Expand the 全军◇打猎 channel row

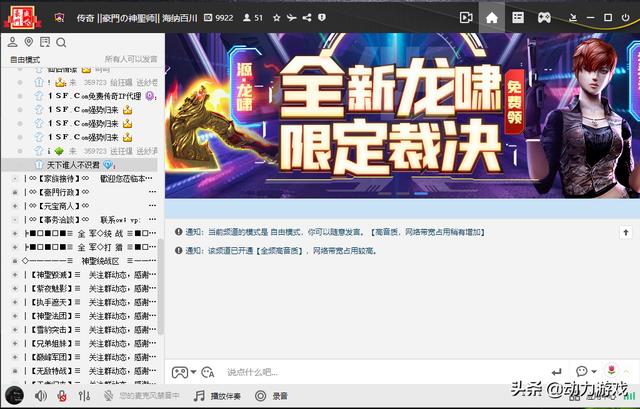pos(15,247)
